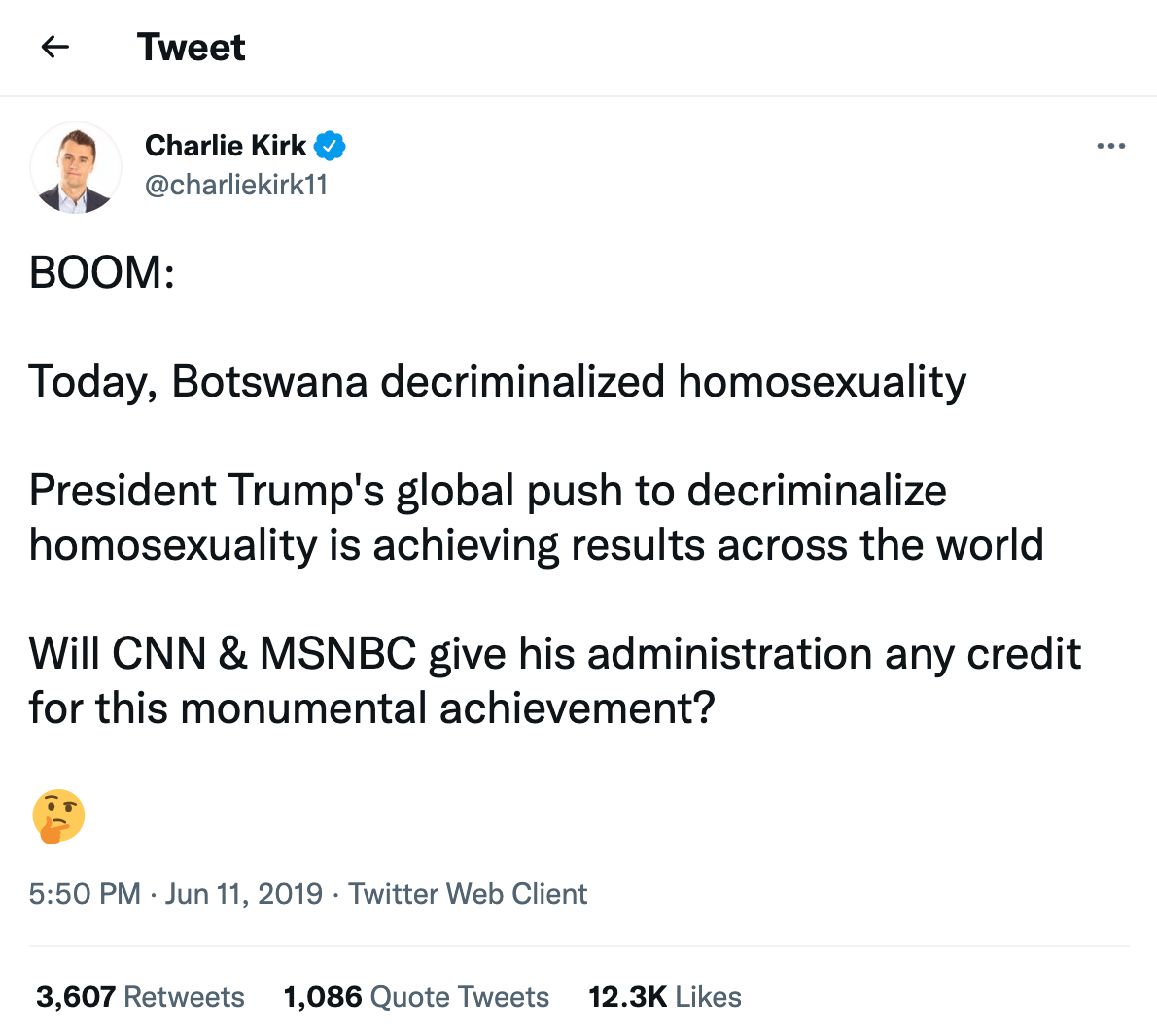The height and width of the screenshot is (1036, 1157).
Task: Open the three-dot more options menu
Action: (1110, 147)
